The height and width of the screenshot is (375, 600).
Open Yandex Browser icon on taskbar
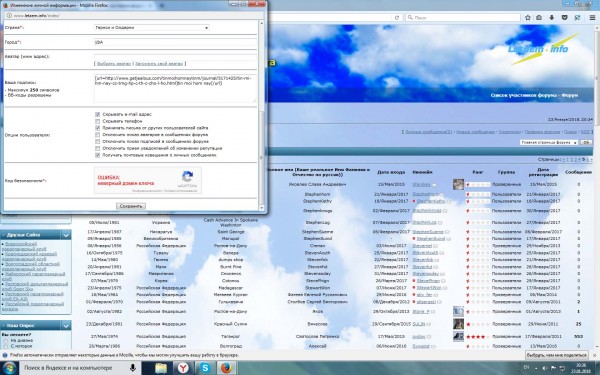[x=183, y=368]
